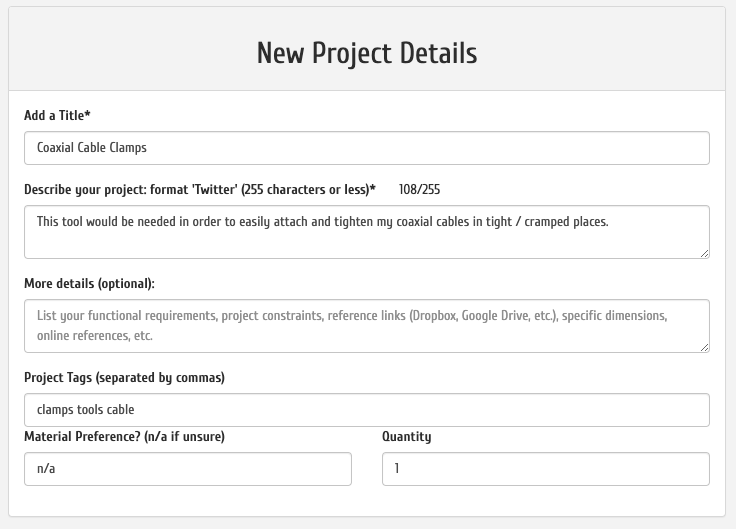
Task: Click the 'Project Tags (separated by commas)' label
Action: (124, 378)
